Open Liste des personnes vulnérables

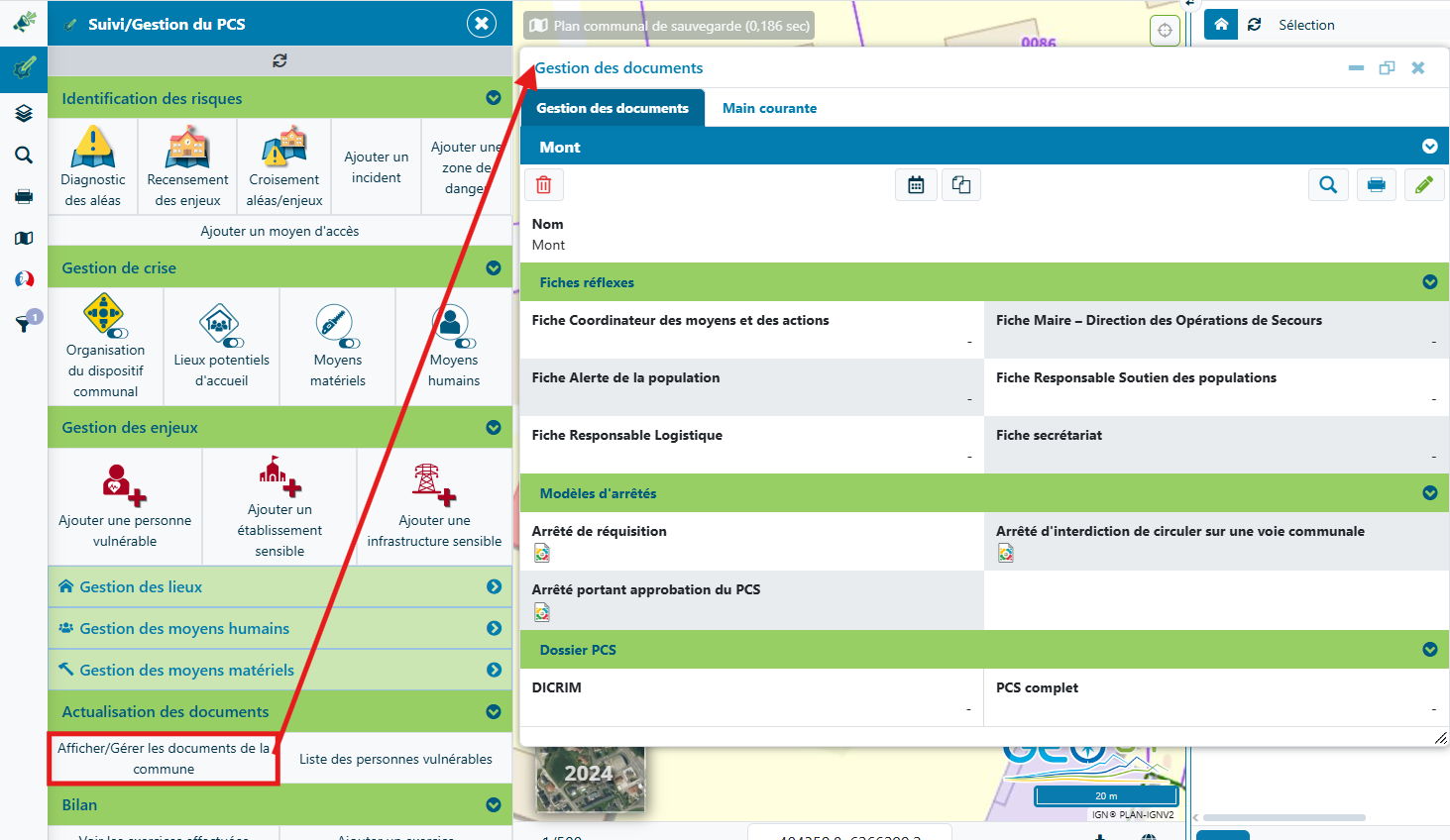click(395, 759)
